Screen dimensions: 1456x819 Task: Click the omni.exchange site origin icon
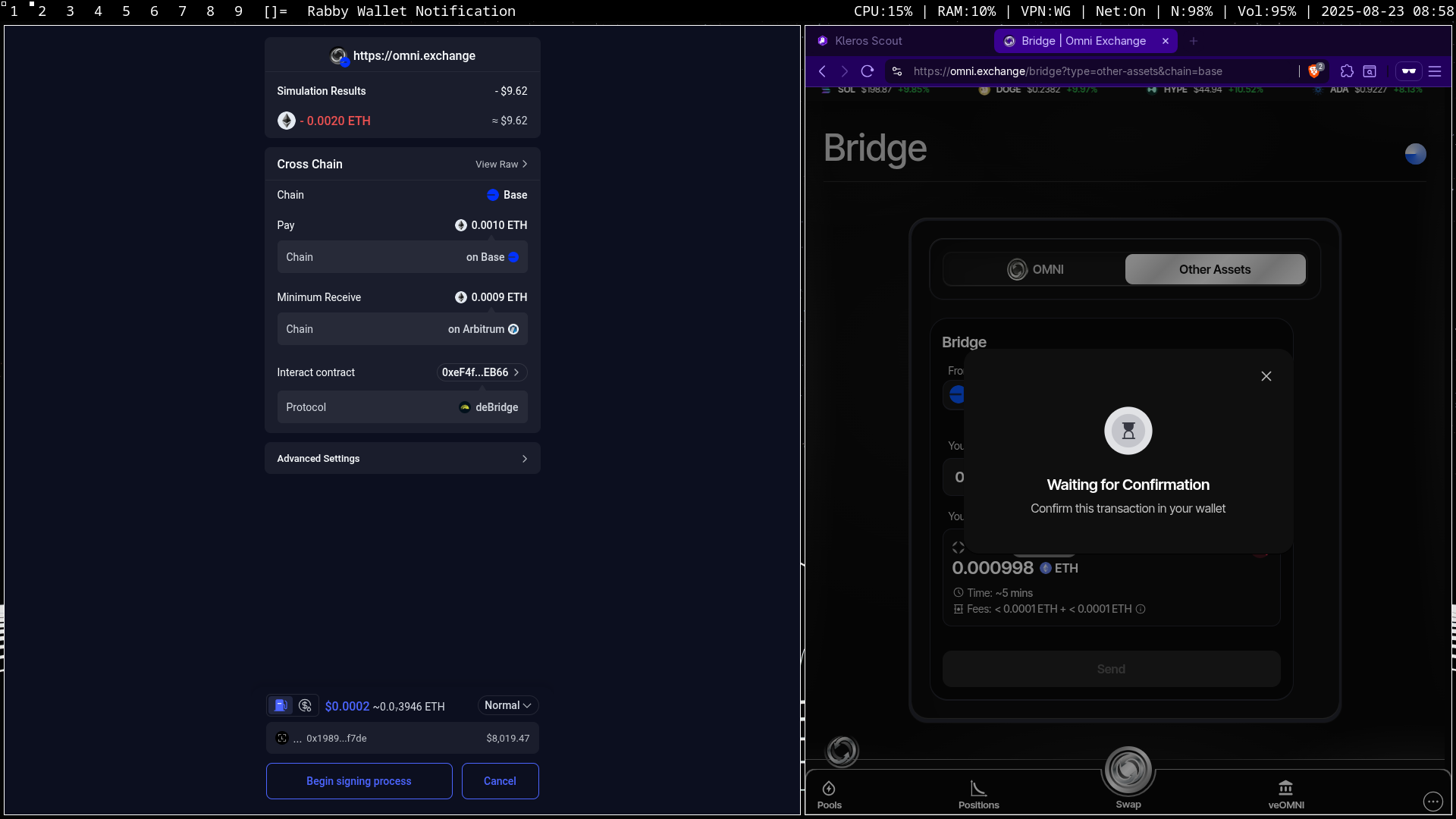[339, 56]
